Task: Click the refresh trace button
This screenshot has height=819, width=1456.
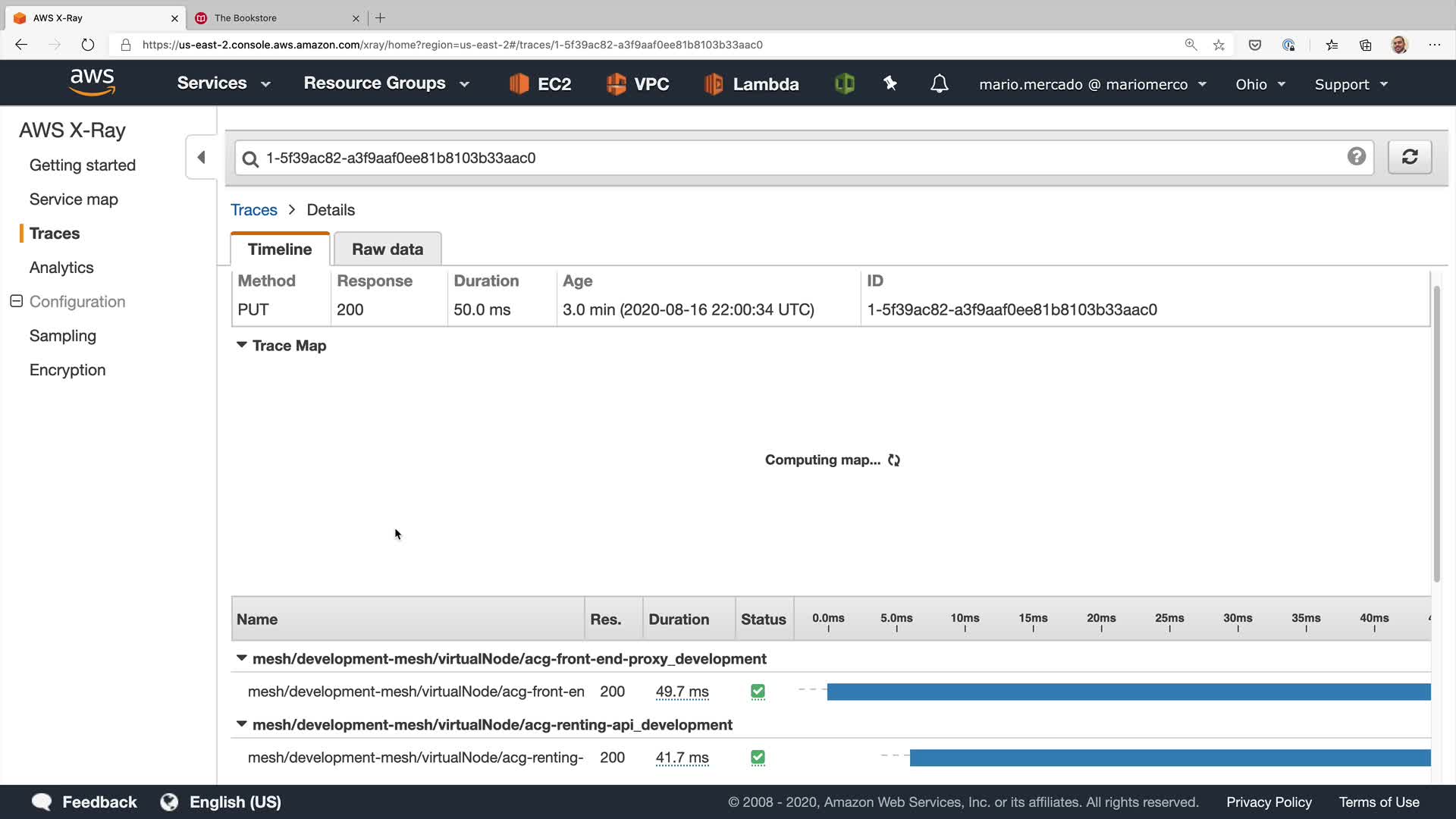Action: 1409,157
